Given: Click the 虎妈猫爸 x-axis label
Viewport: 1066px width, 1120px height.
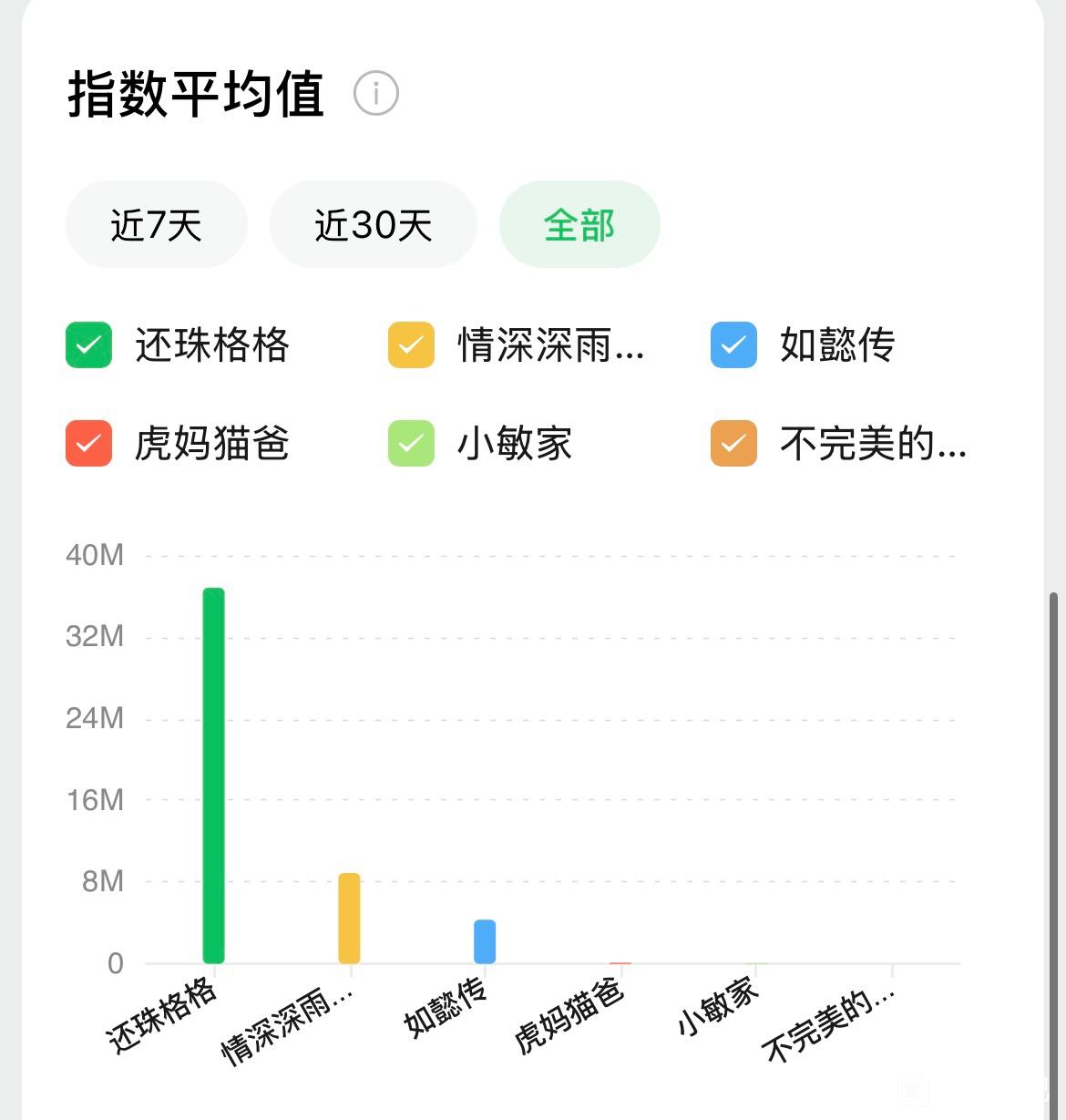Looking at the screenshot, I should [x=569, y=1015].
